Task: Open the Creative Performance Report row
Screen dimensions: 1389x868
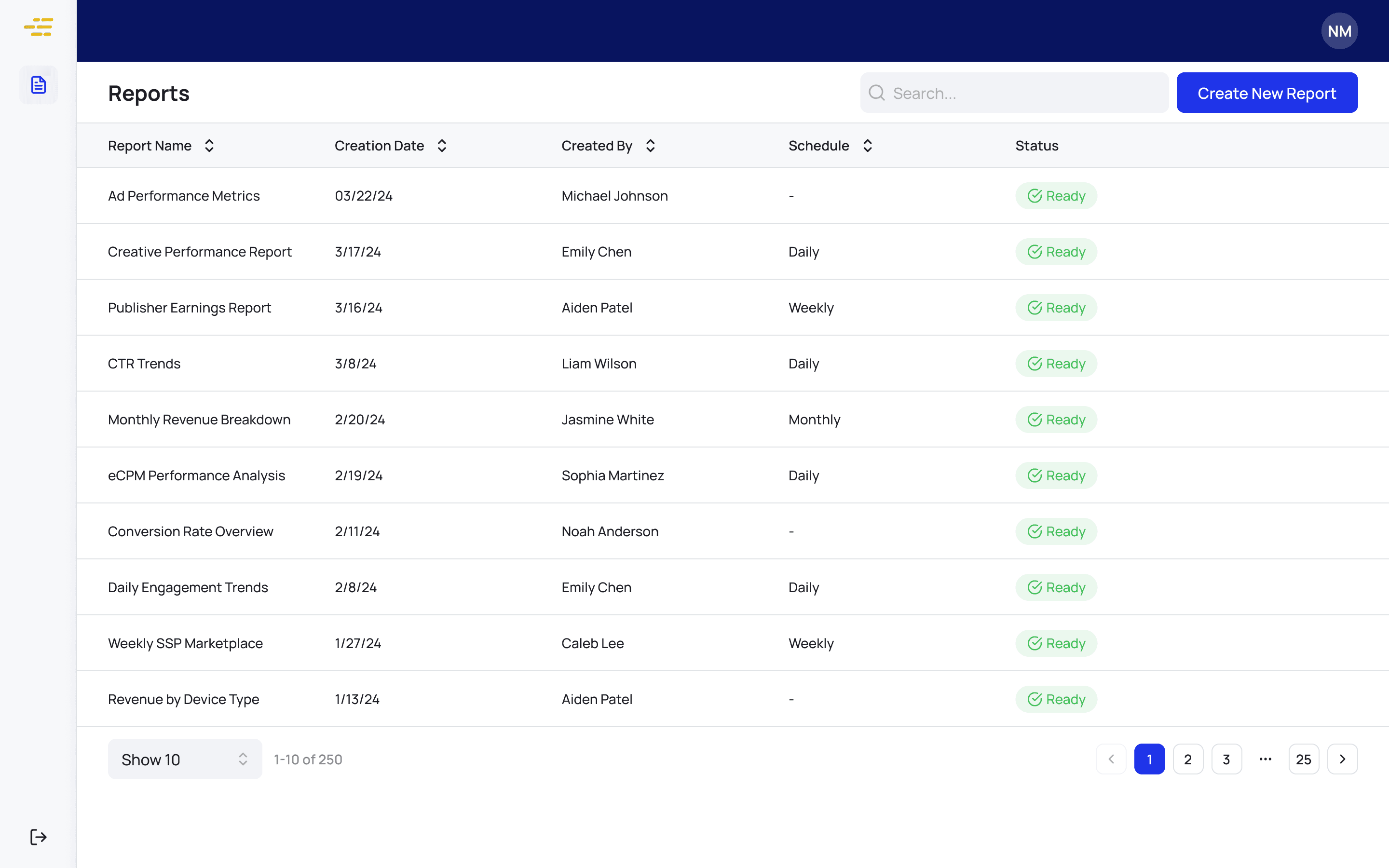Action: pyautogui.click(x=733, y=251)
